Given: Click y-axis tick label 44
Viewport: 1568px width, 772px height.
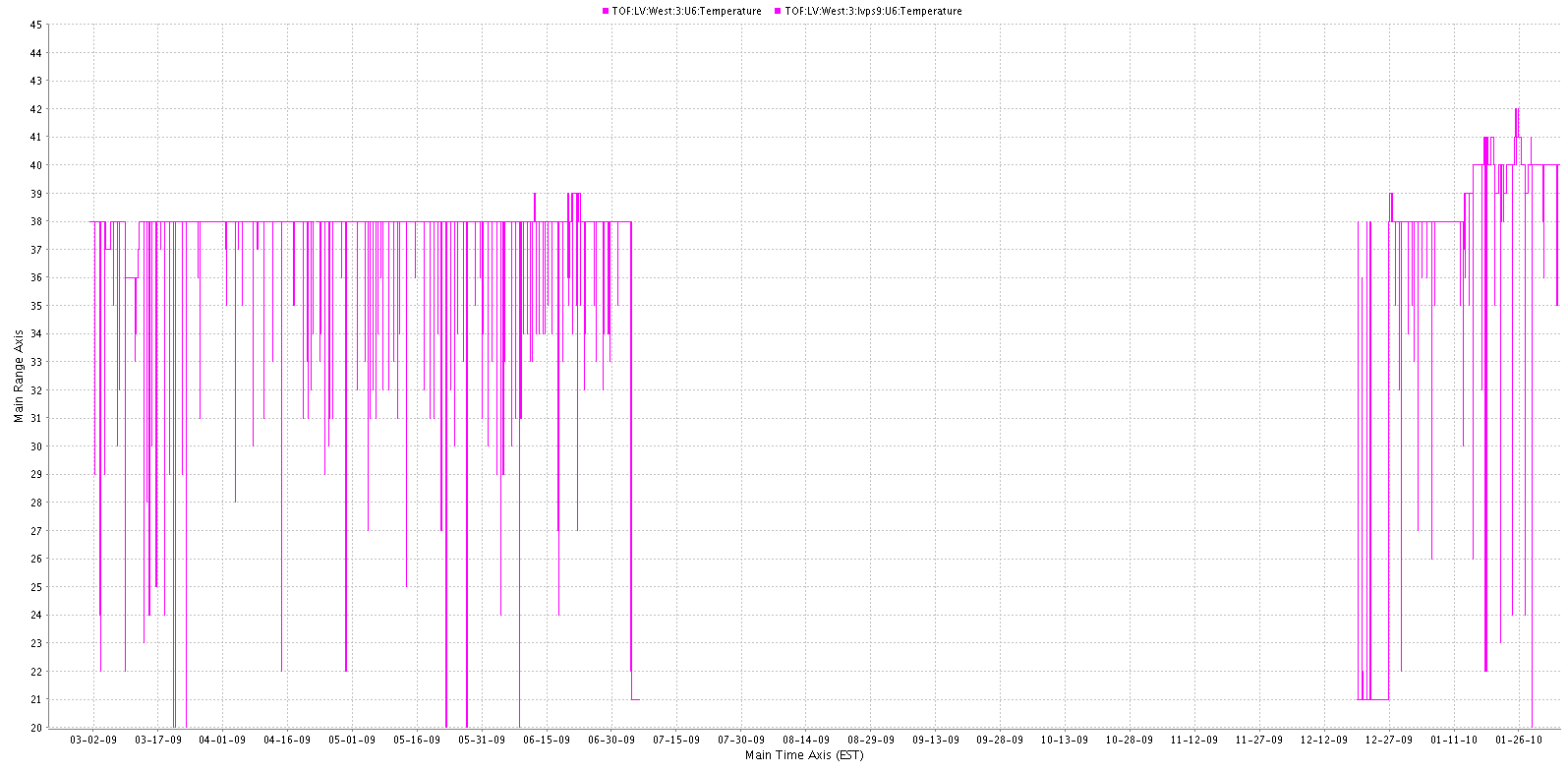Looking at the screenshot, I should 35,53.
